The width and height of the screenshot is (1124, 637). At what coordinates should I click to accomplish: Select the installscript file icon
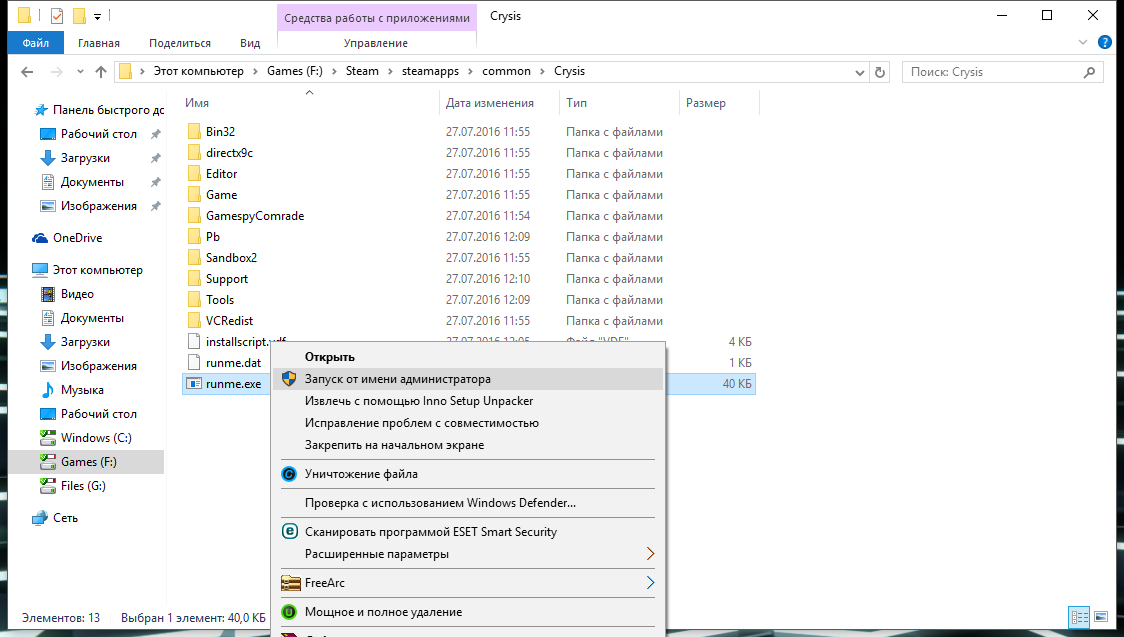(194, 342)
